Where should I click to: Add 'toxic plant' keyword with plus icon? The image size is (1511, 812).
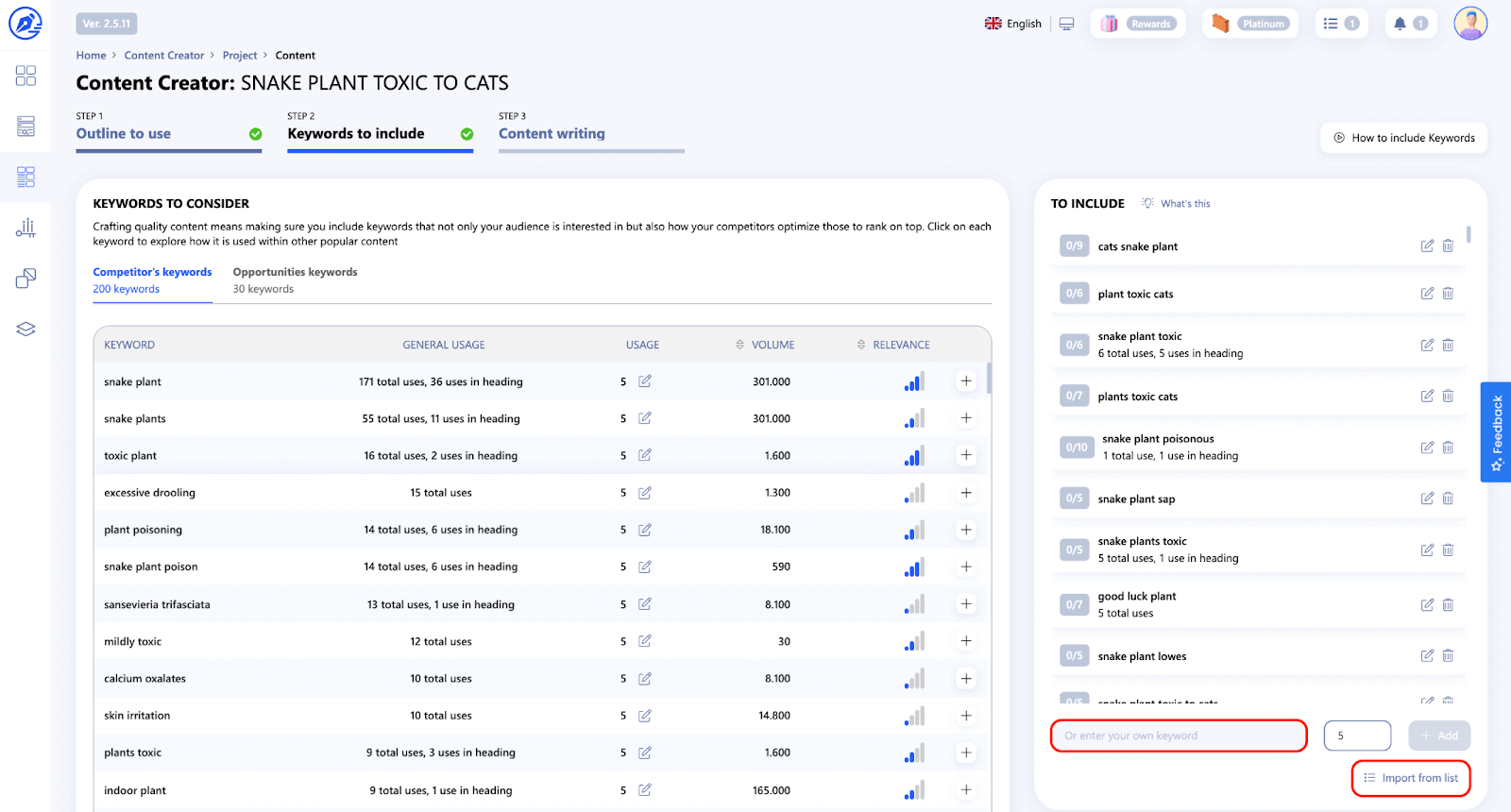[966, 455]
